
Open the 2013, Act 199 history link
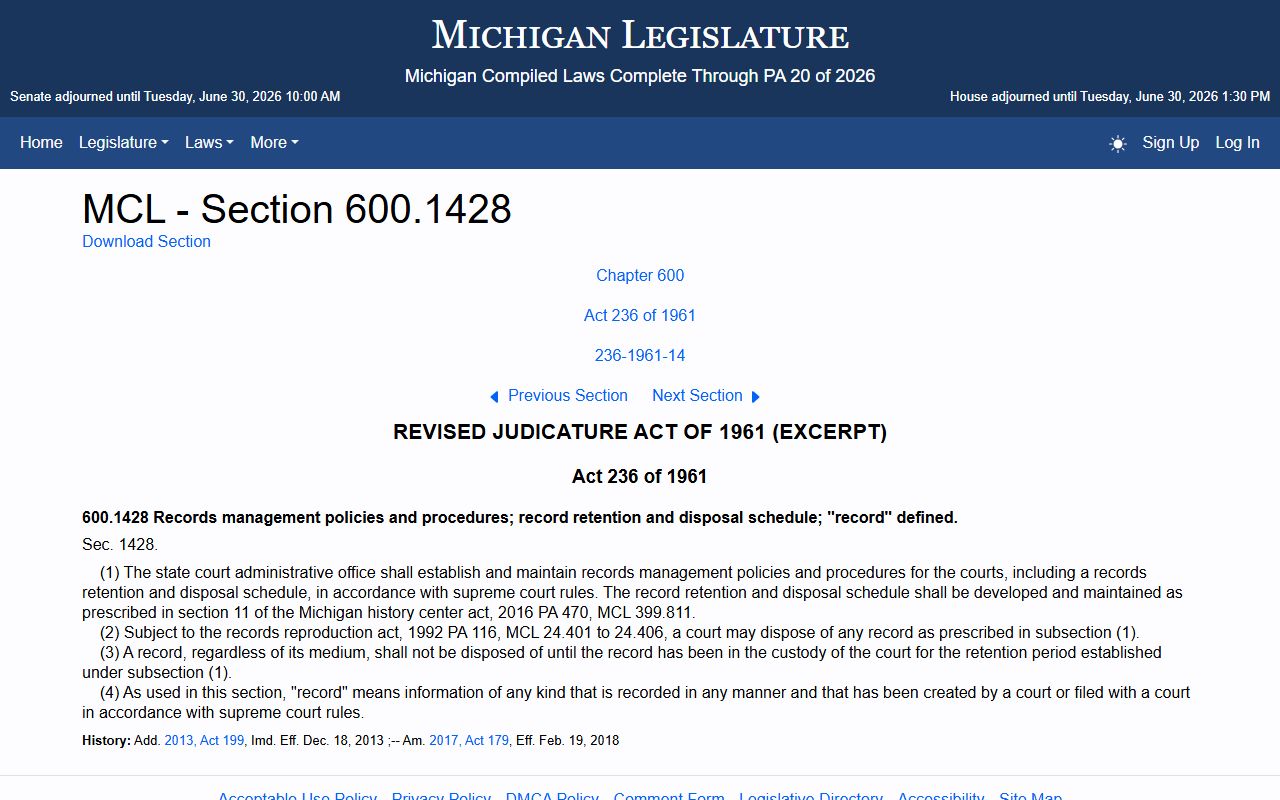click(204, 741)
